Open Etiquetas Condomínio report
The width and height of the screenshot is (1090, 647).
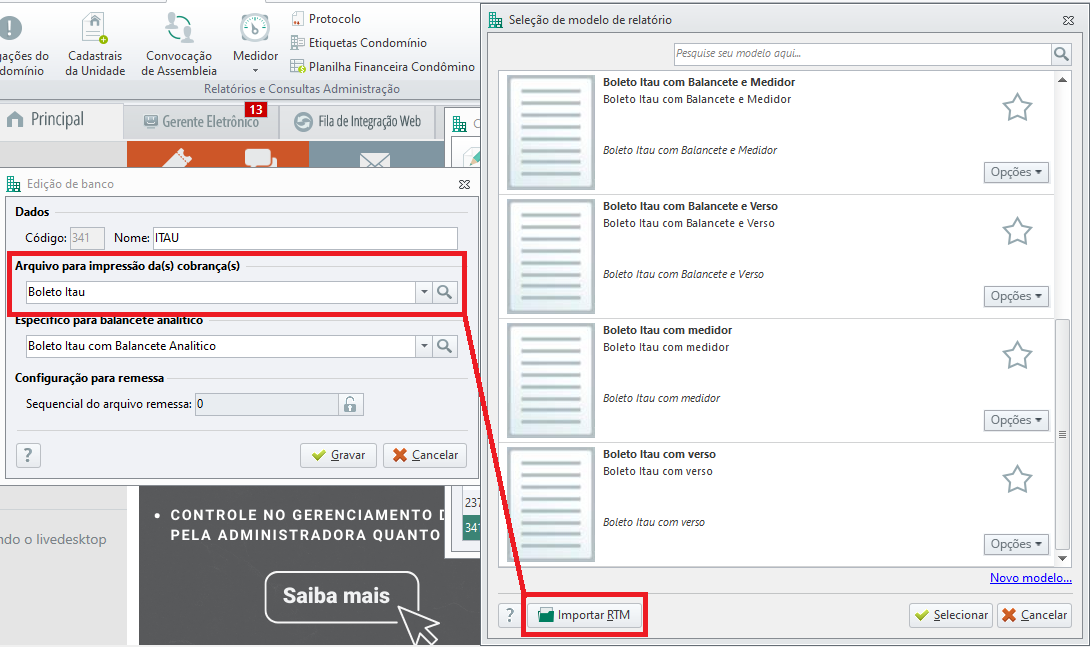[359, 42]
